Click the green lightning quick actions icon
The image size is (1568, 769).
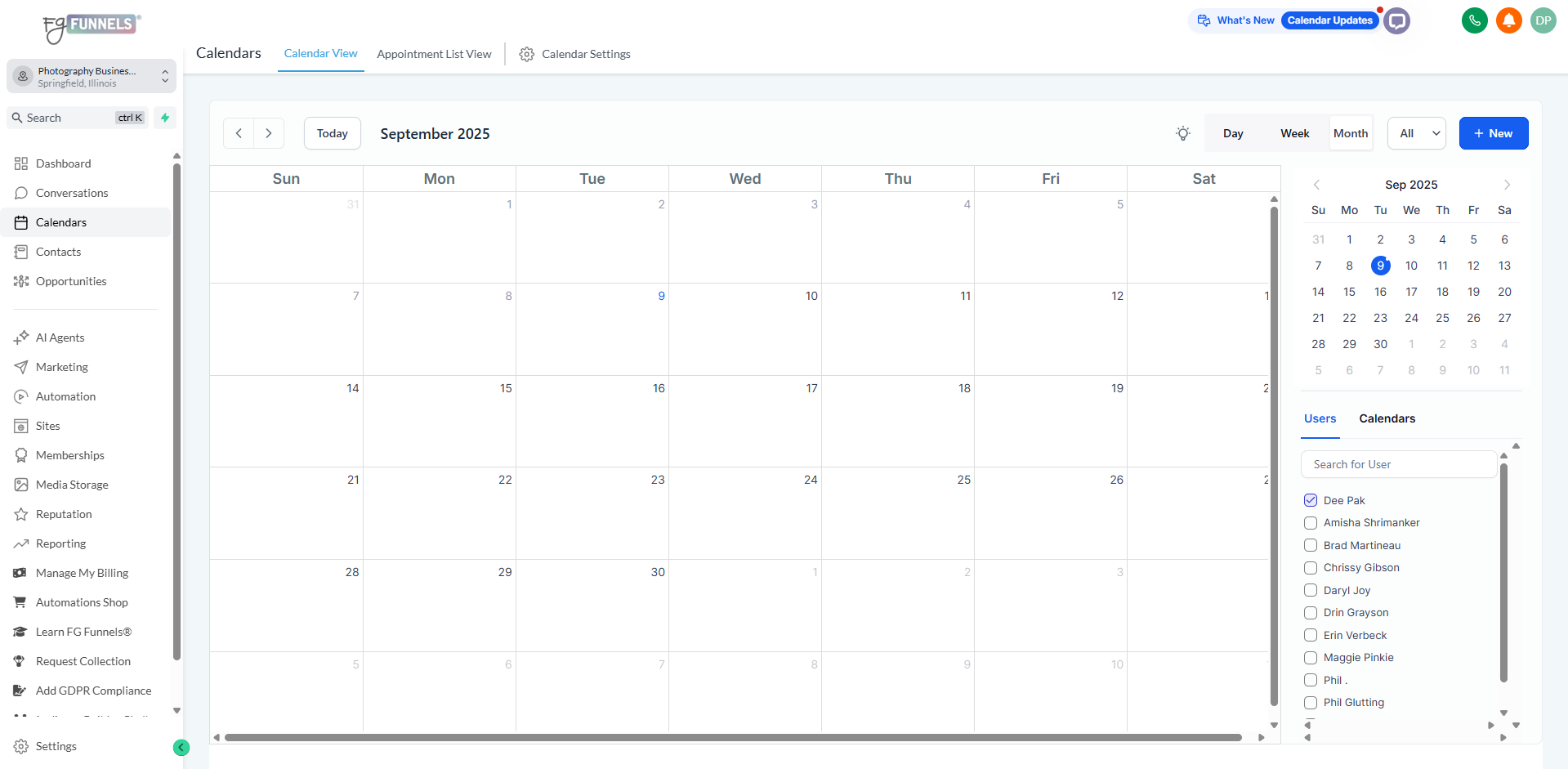tap(165, 118)
